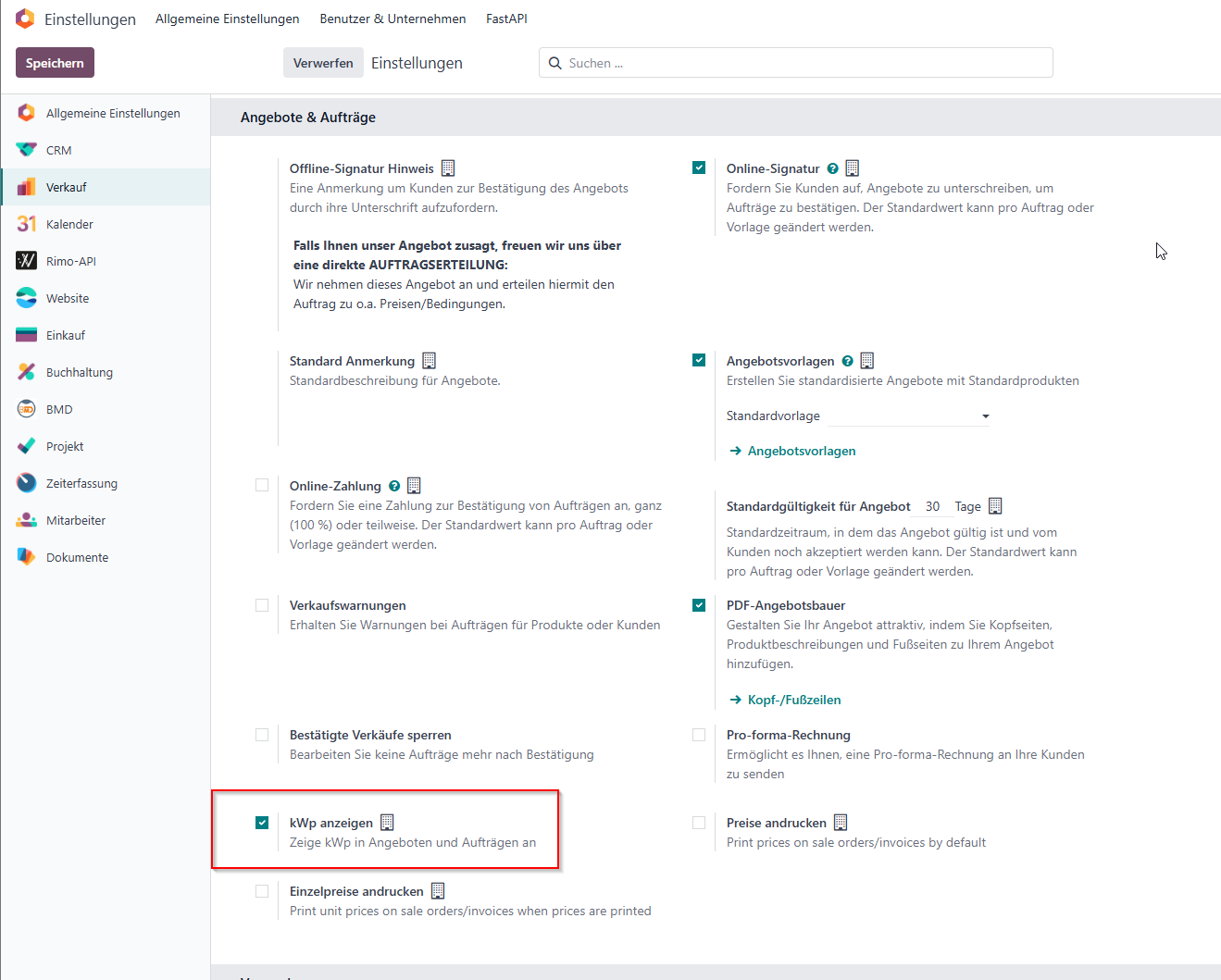Enable the Online-Zahlung checkbox
This screenshot has width=1221, height=980.
click(x=262, y=485)
